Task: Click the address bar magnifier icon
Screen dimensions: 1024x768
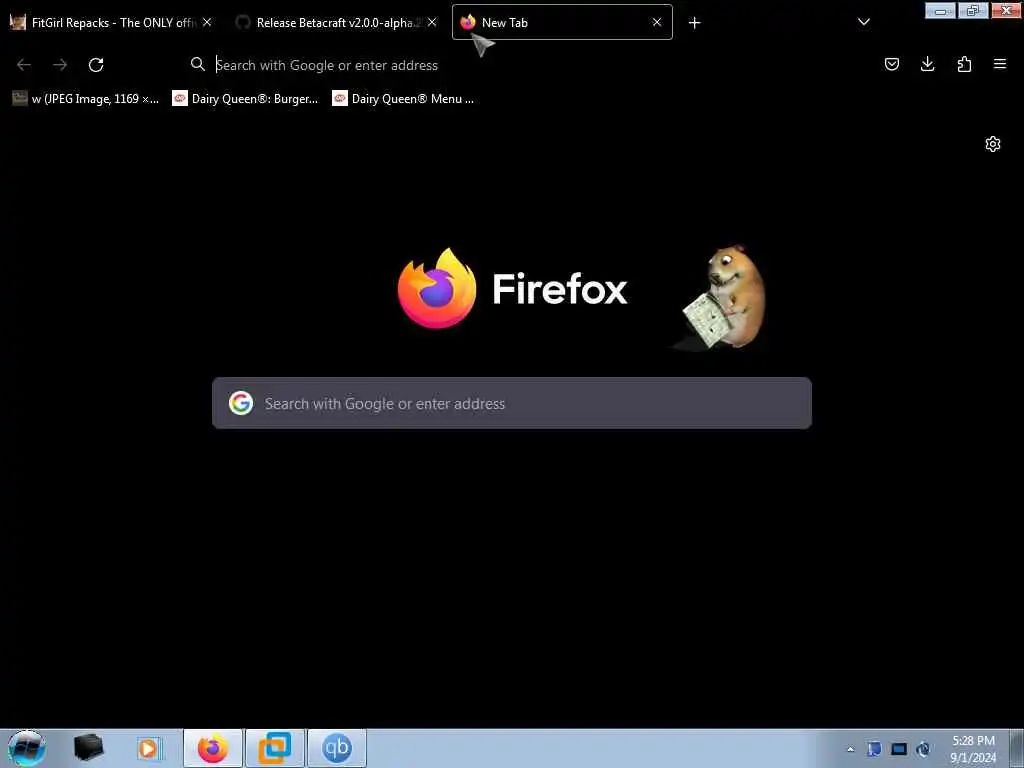Action: (x=197, y=64)
